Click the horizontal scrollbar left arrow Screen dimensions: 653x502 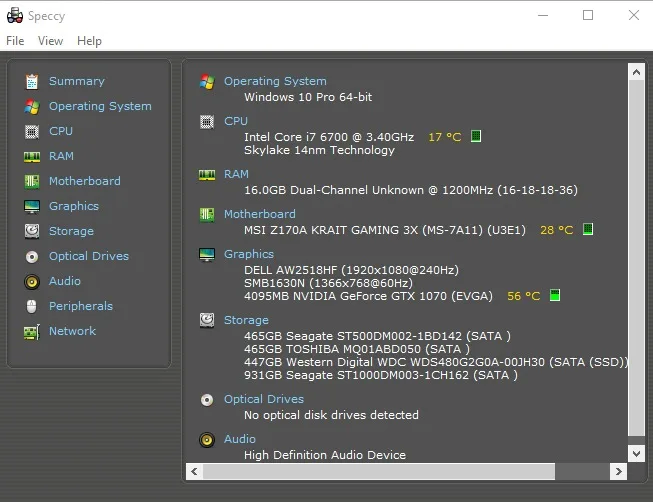(194, 472)
